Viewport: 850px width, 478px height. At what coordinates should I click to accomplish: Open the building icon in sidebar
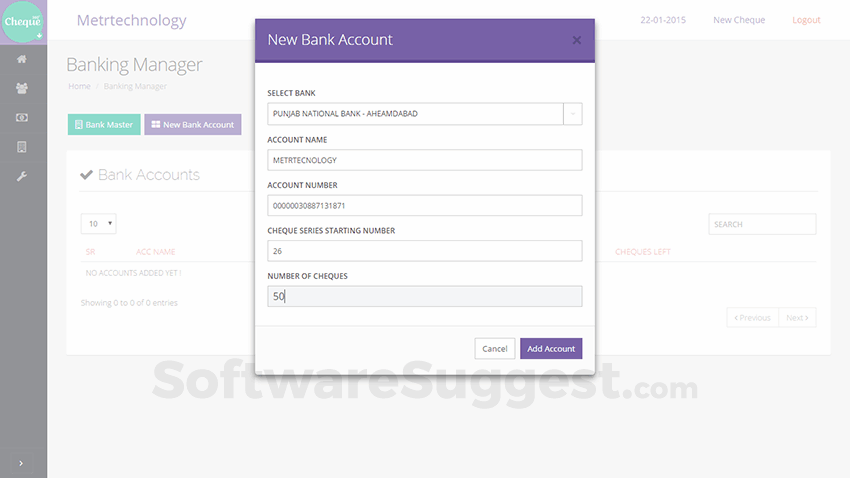22,147
